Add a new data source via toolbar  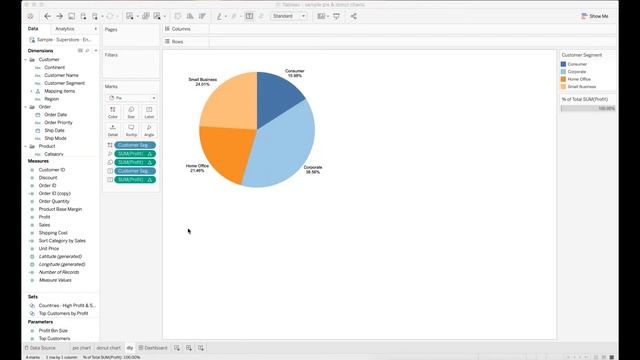click(83, 16)
